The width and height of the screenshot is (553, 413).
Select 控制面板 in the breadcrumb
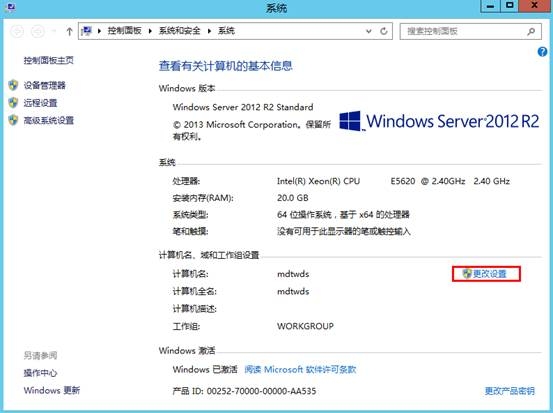point(124,31)
